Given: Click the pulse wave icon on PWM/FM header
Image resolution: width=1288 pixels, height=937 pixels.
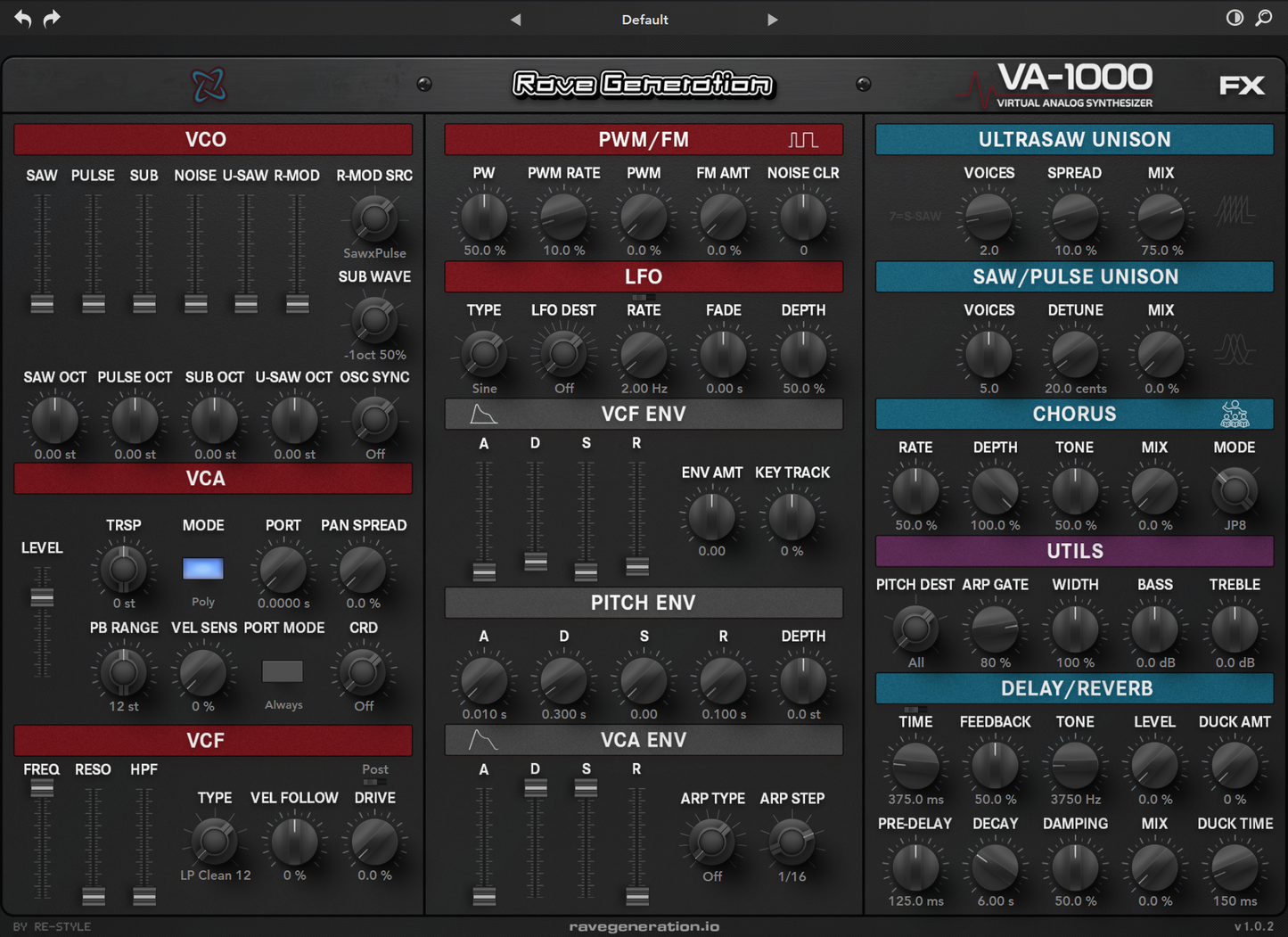Looking at the screenshot, I should pos(803,138).
